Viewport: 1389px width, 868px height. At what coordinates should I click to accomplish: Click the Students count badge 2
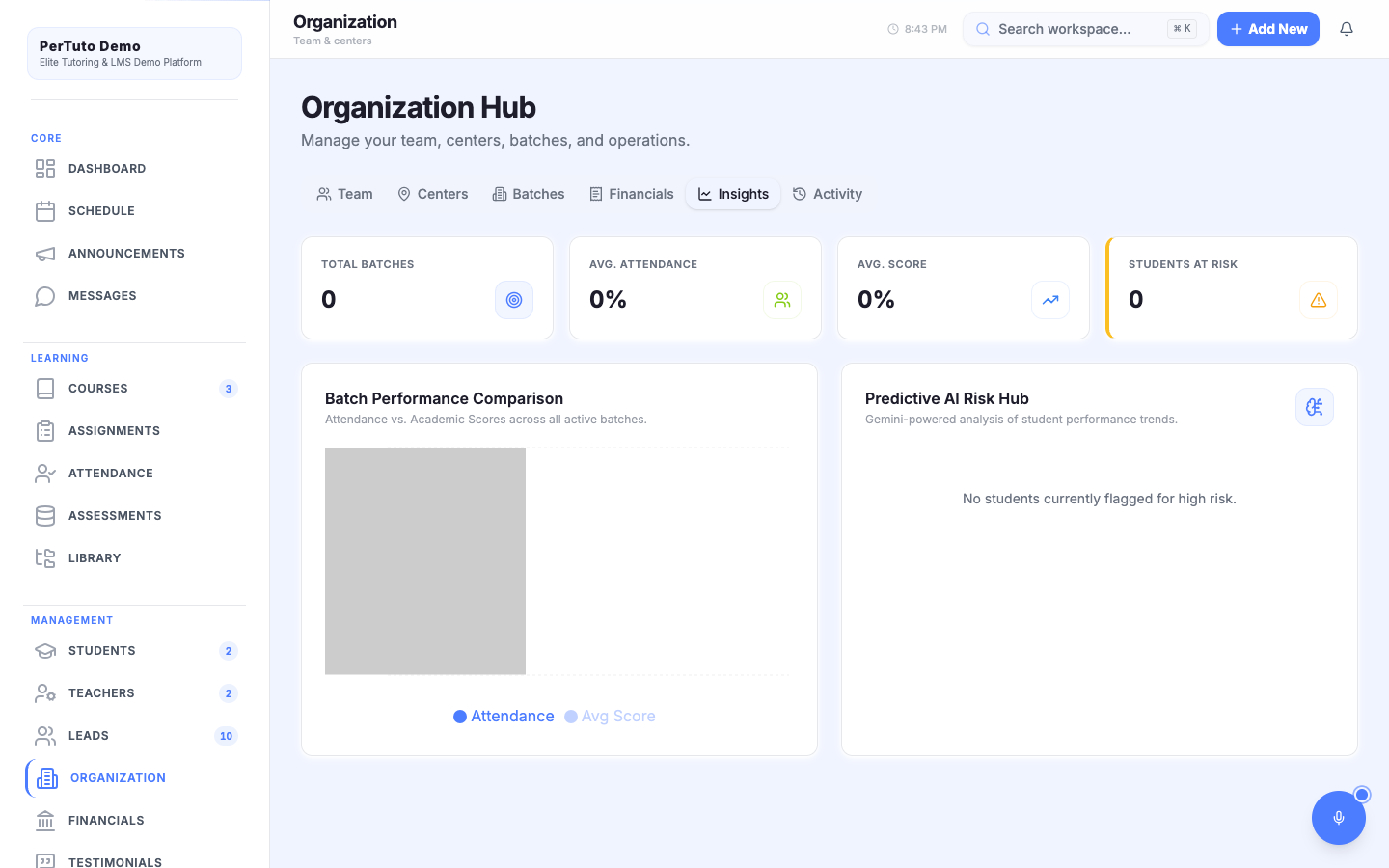[229, 651]
